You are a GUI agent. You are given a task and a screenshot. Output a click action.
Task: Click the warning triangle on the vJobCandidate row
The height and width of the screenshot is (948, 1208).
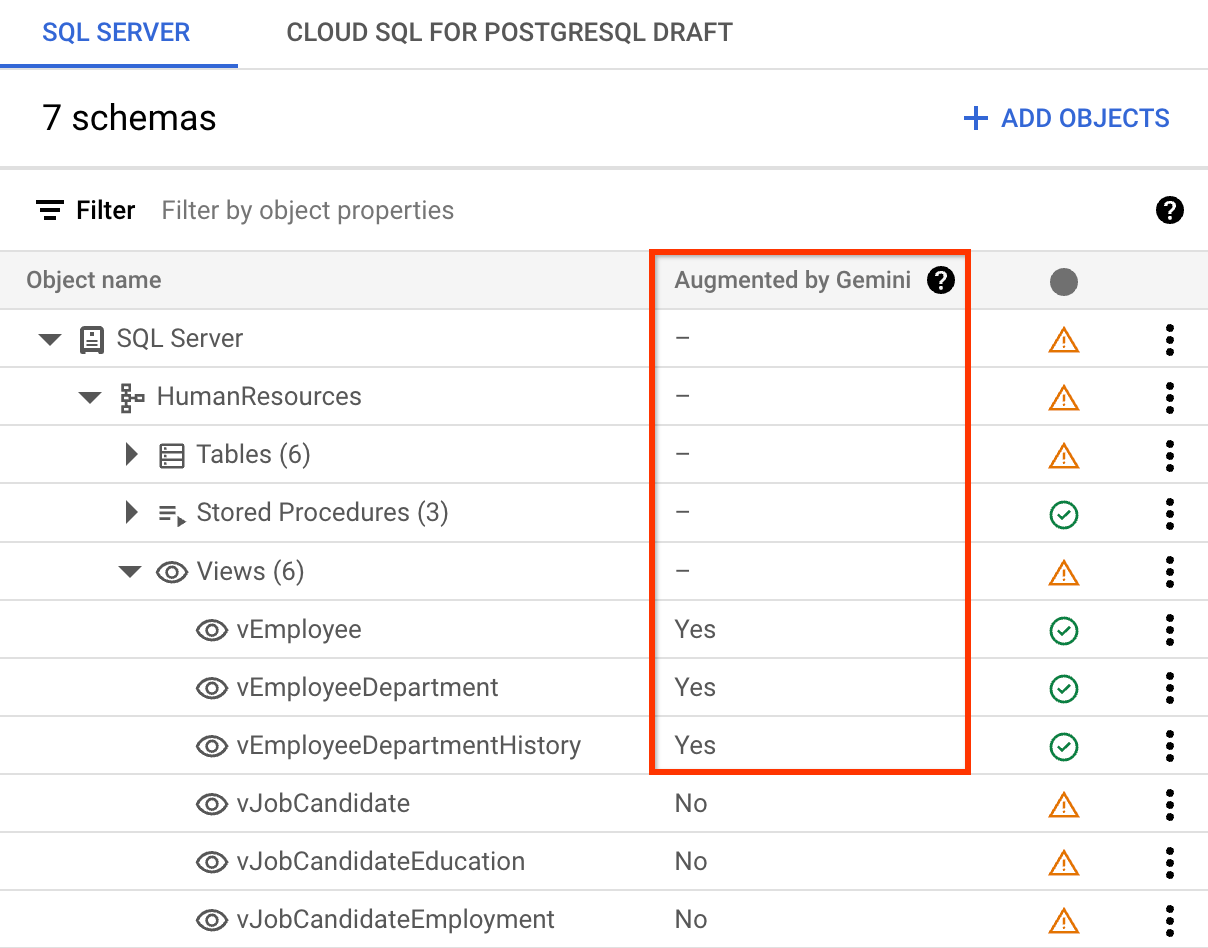pos(1064,803)
